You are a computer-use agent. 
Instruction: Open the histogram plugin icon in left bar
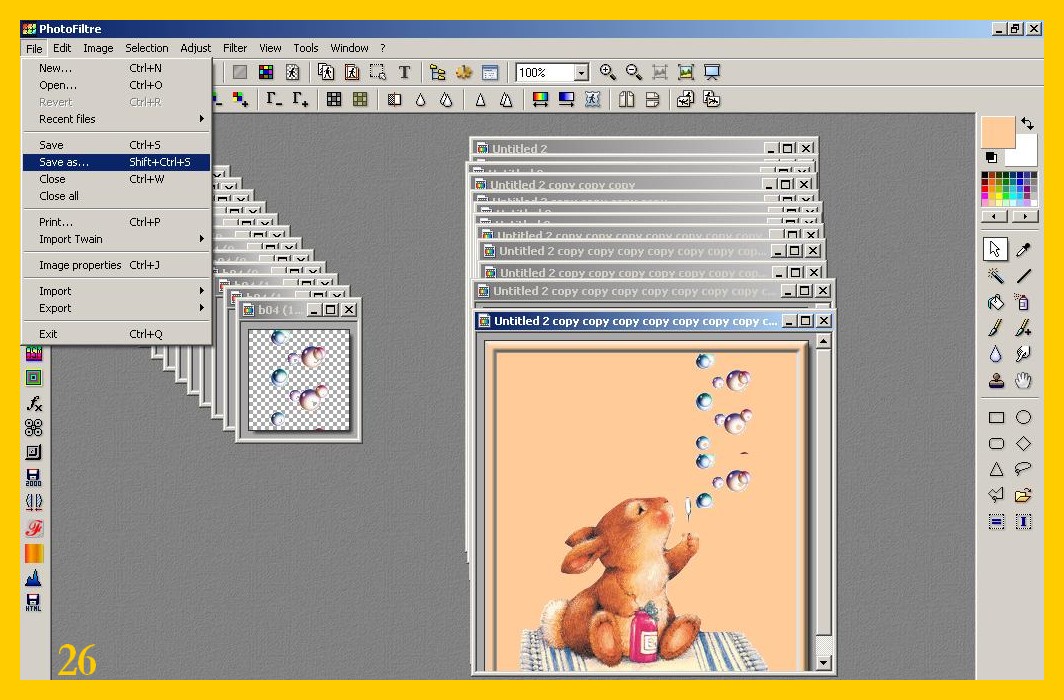pyautogui.click(x=34, y=577)
